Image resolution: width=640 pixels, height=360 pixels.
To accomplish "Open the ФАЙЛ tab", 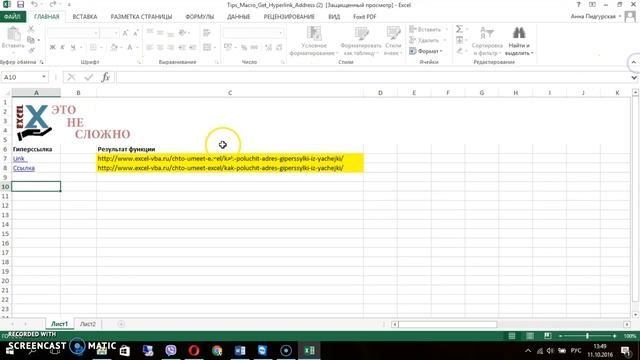I will coord(13,17).
